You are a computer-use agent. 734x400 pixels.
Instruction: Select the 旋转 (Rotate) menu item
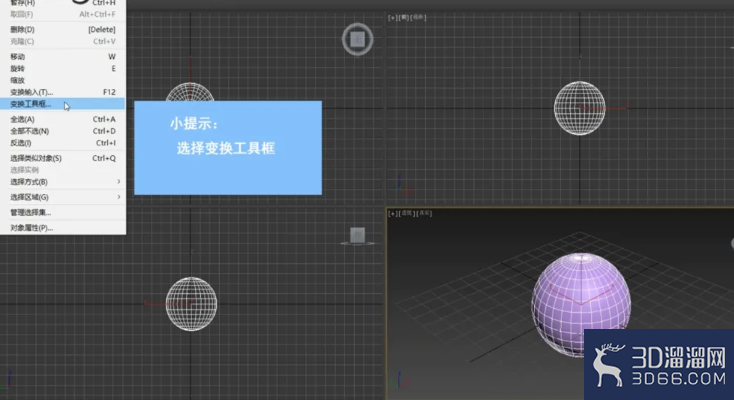click(63, 68)
